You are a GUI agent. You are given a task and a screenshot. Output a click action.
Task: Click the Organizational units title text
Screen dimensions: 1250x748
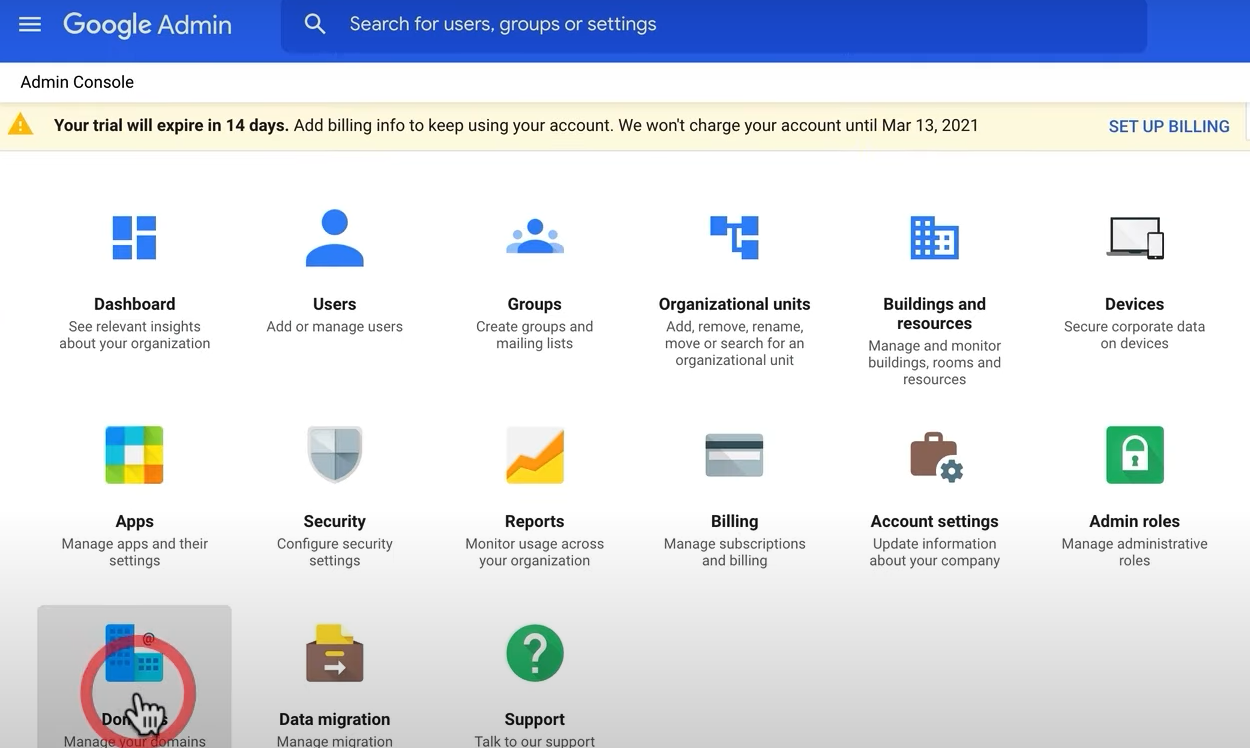[735, 304]
